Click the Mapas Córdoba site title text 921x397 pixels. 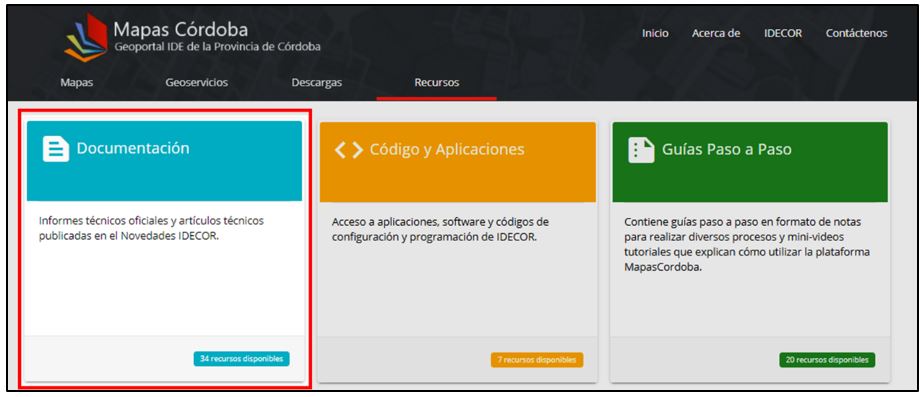tap(181, 29)
